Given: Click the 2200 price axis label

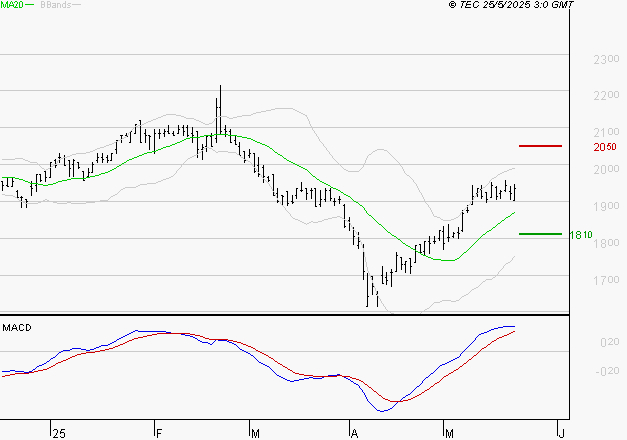Looking at the screenshot, I should (606, 95).
